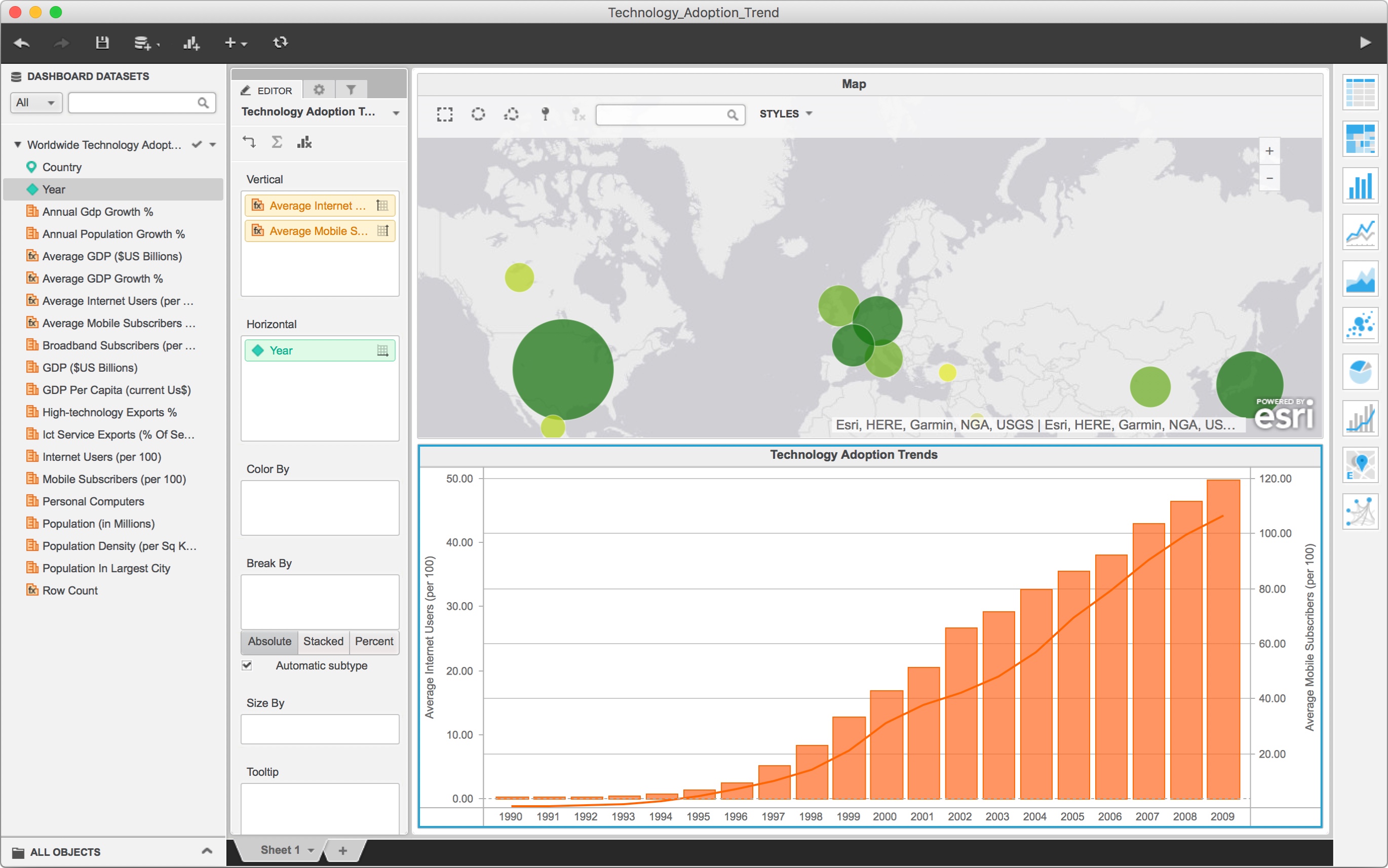Switch to the Format gear tab
The width and height of the screenshot is (1388, 868).
tap(319, 90)
